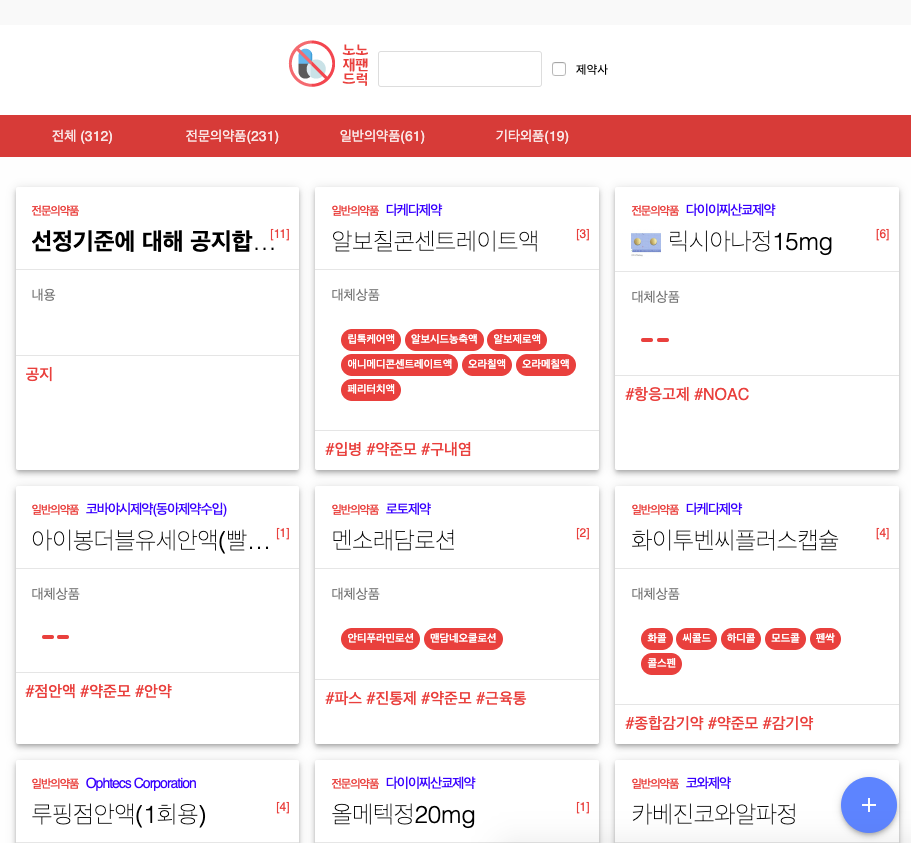Screen dimensions: 911x843
Task: Click the 코와제약 manufacturer link
Action: tap(708, 783)
